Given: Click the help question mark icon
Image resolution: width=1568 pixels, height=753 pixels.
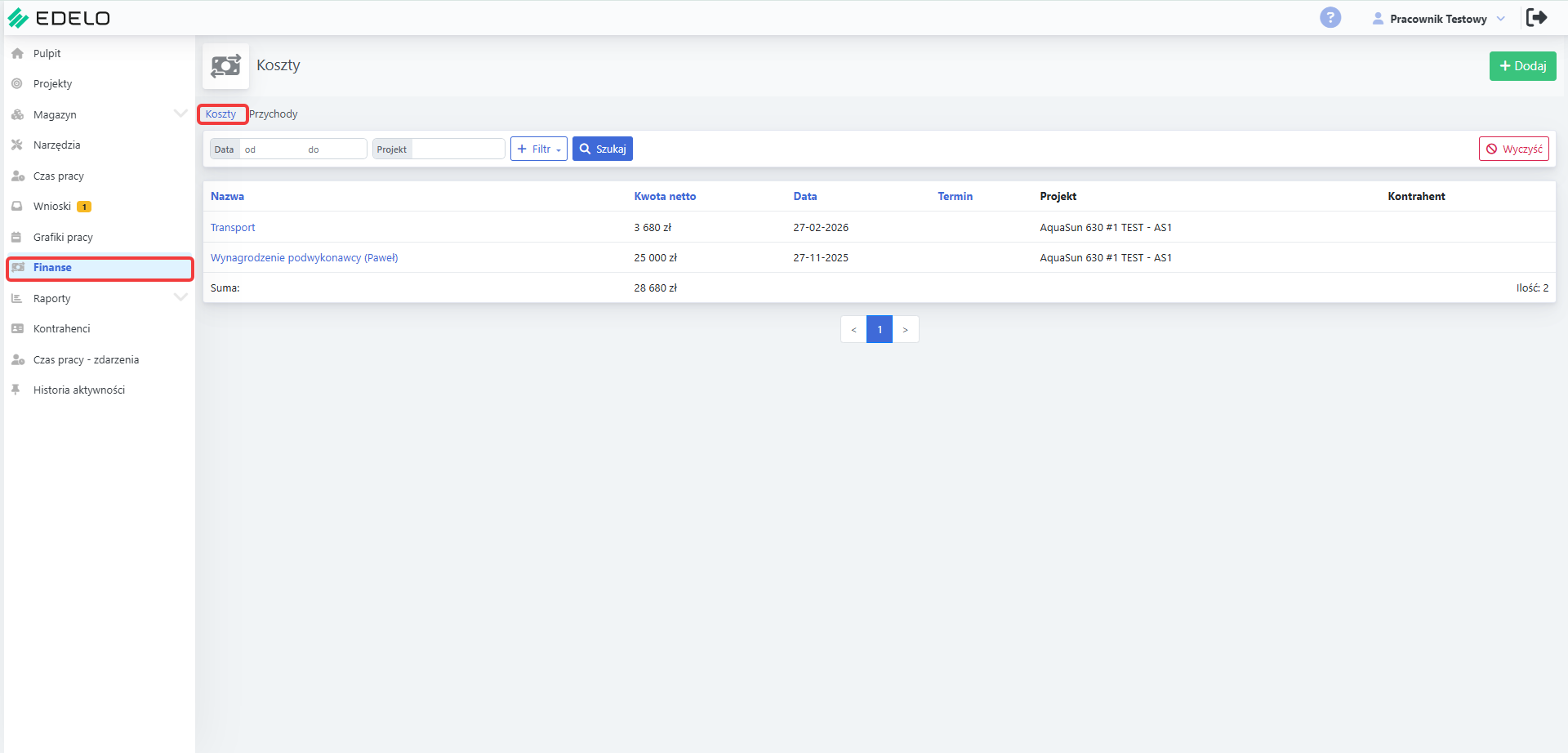Looking at the screenshot, I should pyautogui.click(x=1330, y=17).
